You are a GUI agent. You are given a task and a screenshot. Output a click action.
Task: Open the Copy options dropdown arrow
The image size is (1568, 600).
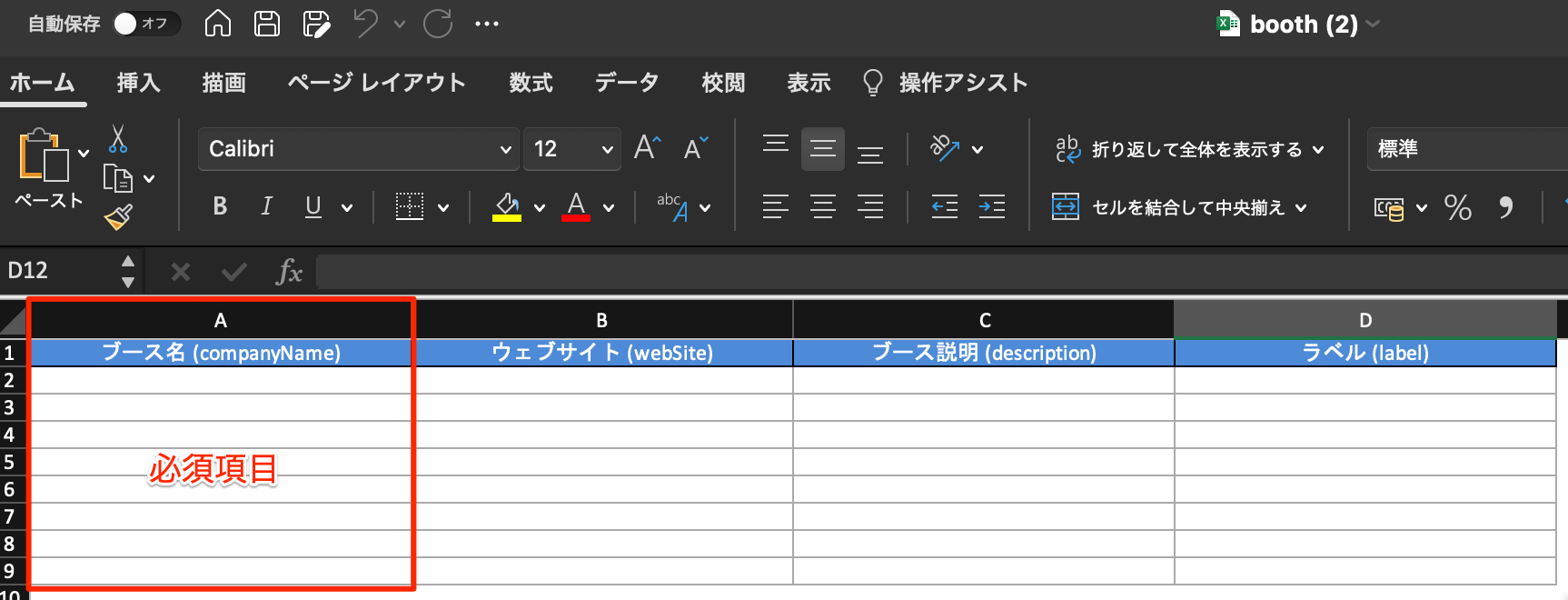[149, 179]
